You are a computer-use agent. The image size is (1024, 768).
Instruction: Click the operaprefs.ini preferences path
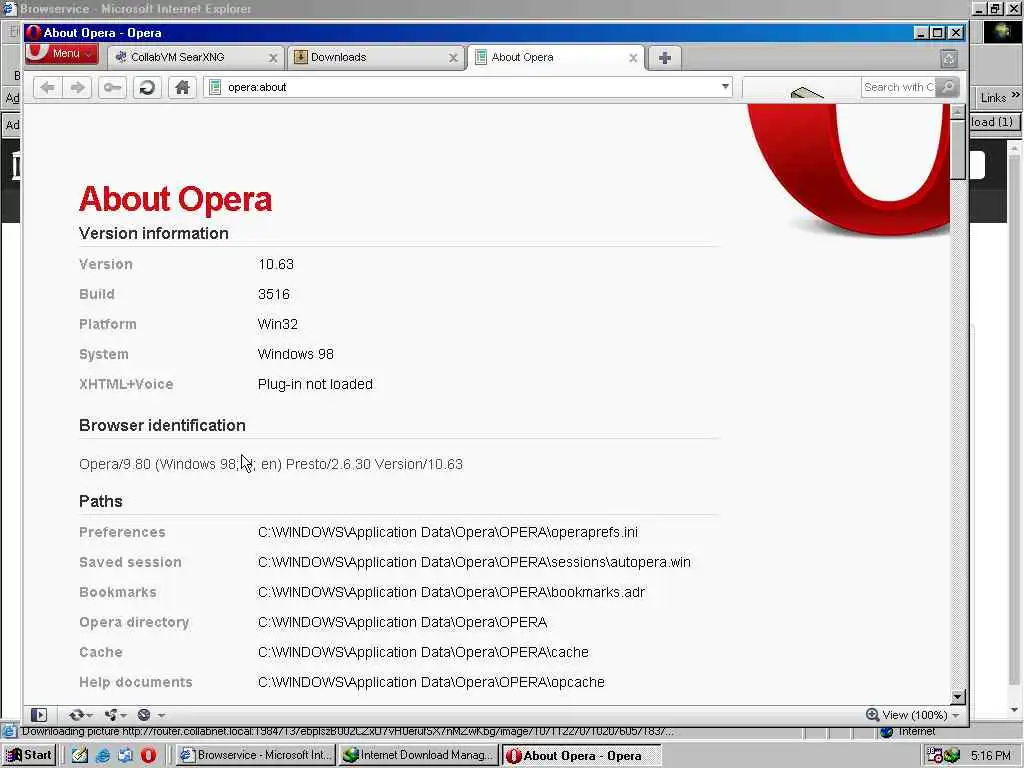[447, 532]
